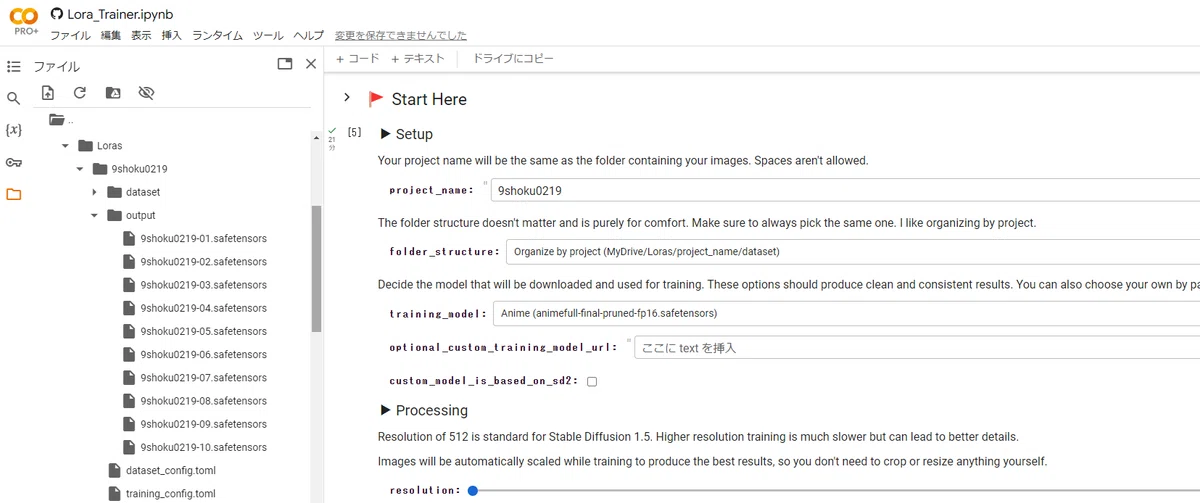
Task: Click the Lora_Trainer.ipynb notebook title
Action: coord(118,14)
